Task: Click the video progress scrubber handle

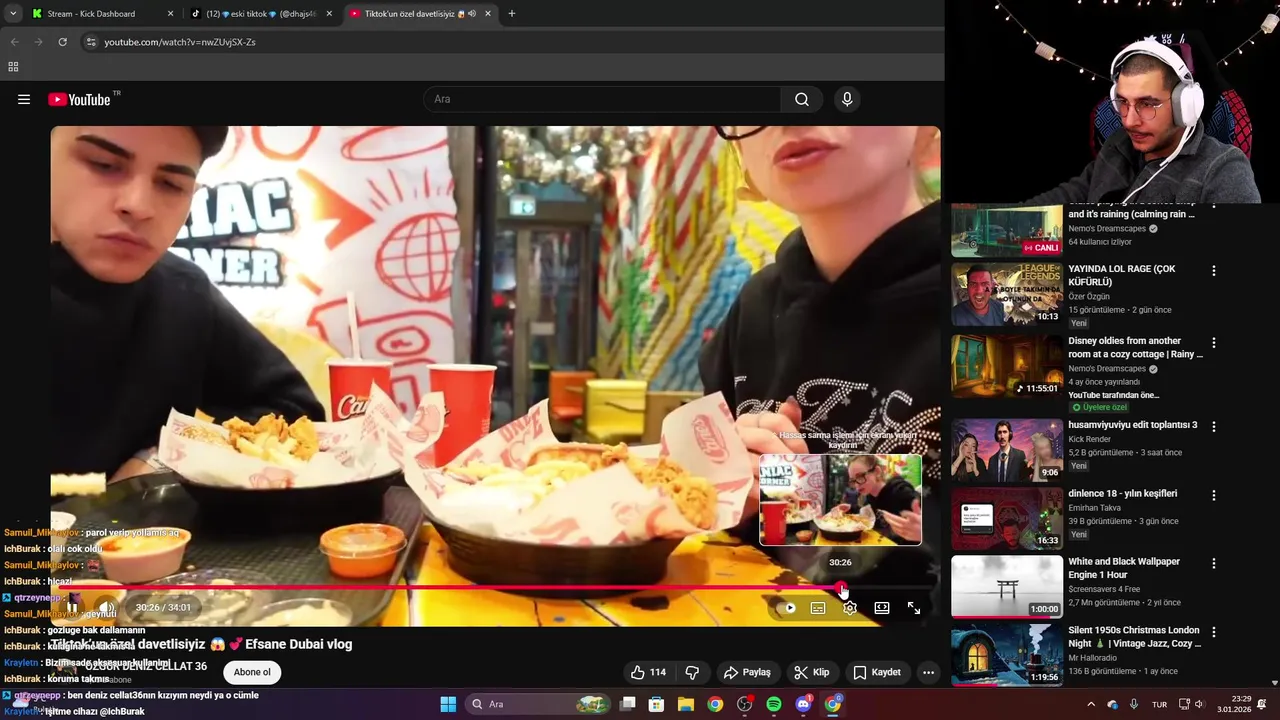Action: pos(841,588)
